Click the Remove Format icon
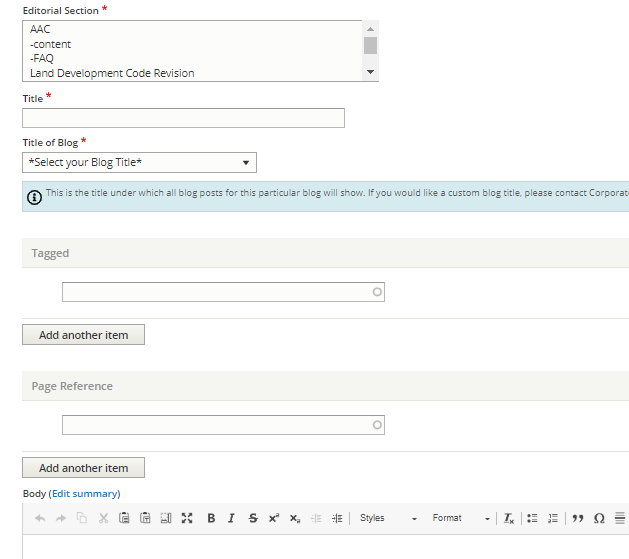This screenshot has width=629, height=559. tap(509, 518)
